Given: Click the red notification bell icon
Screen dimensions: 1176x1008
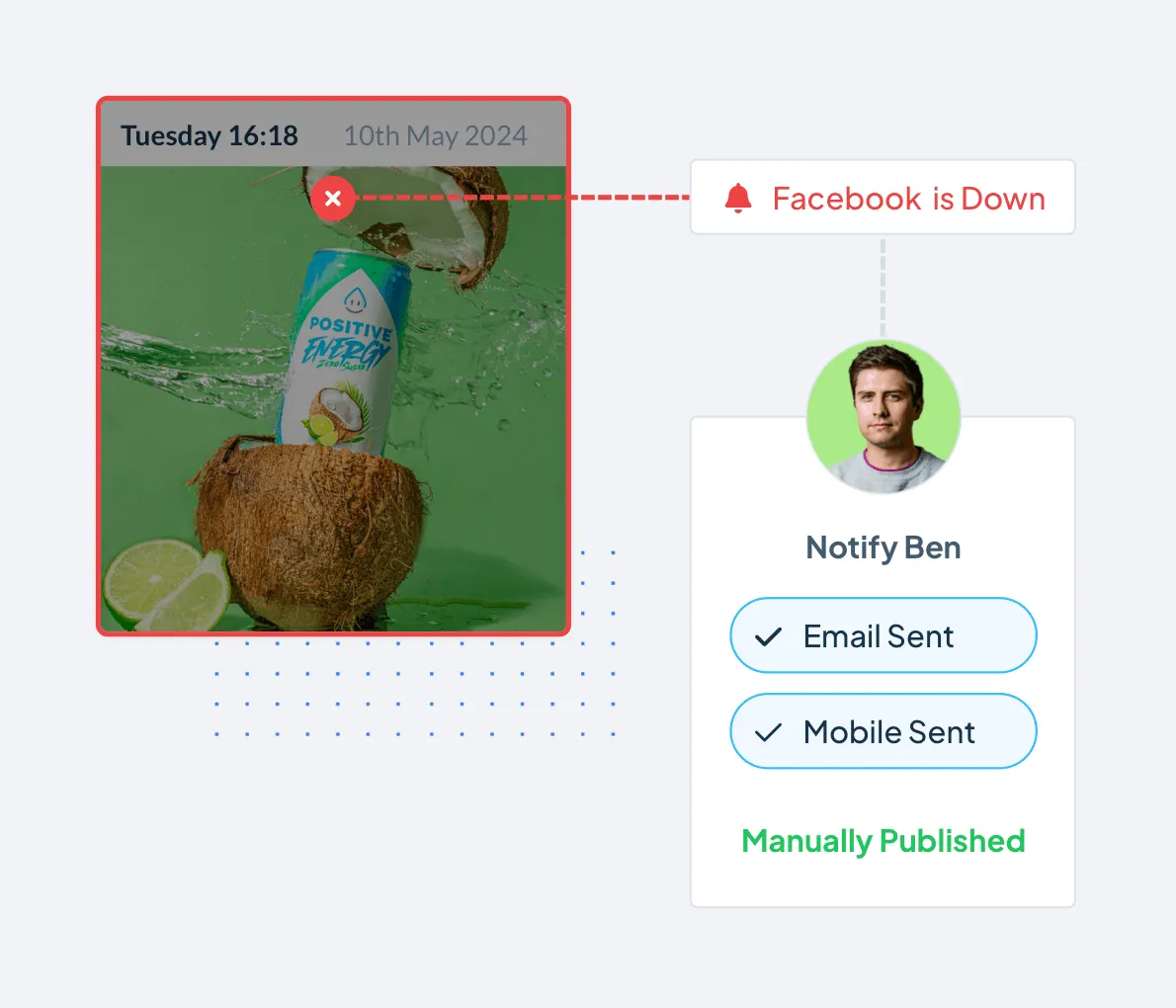Looking at the screenshot, I should click(x=738, y=198).
